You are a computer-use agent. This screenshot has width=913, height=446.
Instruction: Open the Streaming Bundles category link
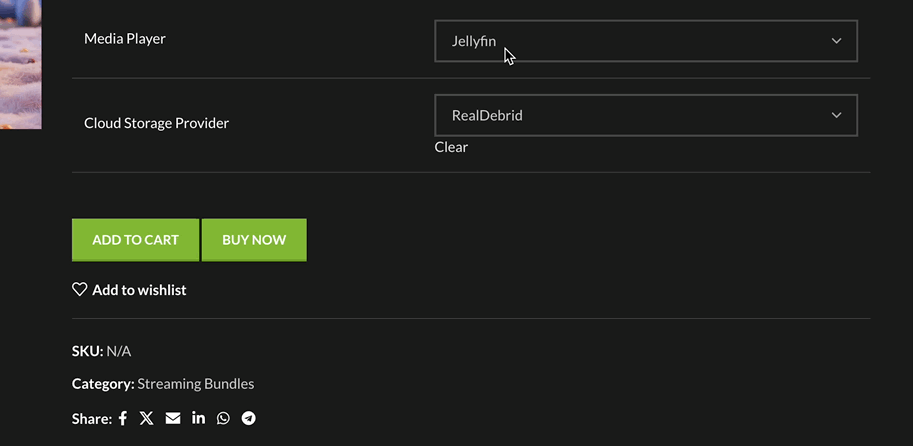click(196, 384)
